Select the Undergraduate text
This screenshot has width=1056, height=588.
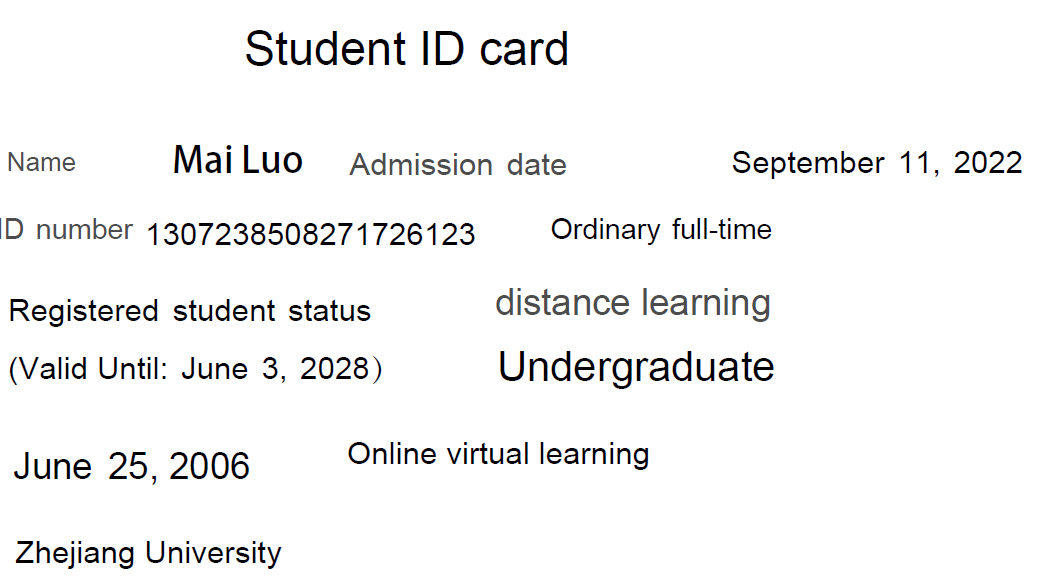click(x=636, y=367)
